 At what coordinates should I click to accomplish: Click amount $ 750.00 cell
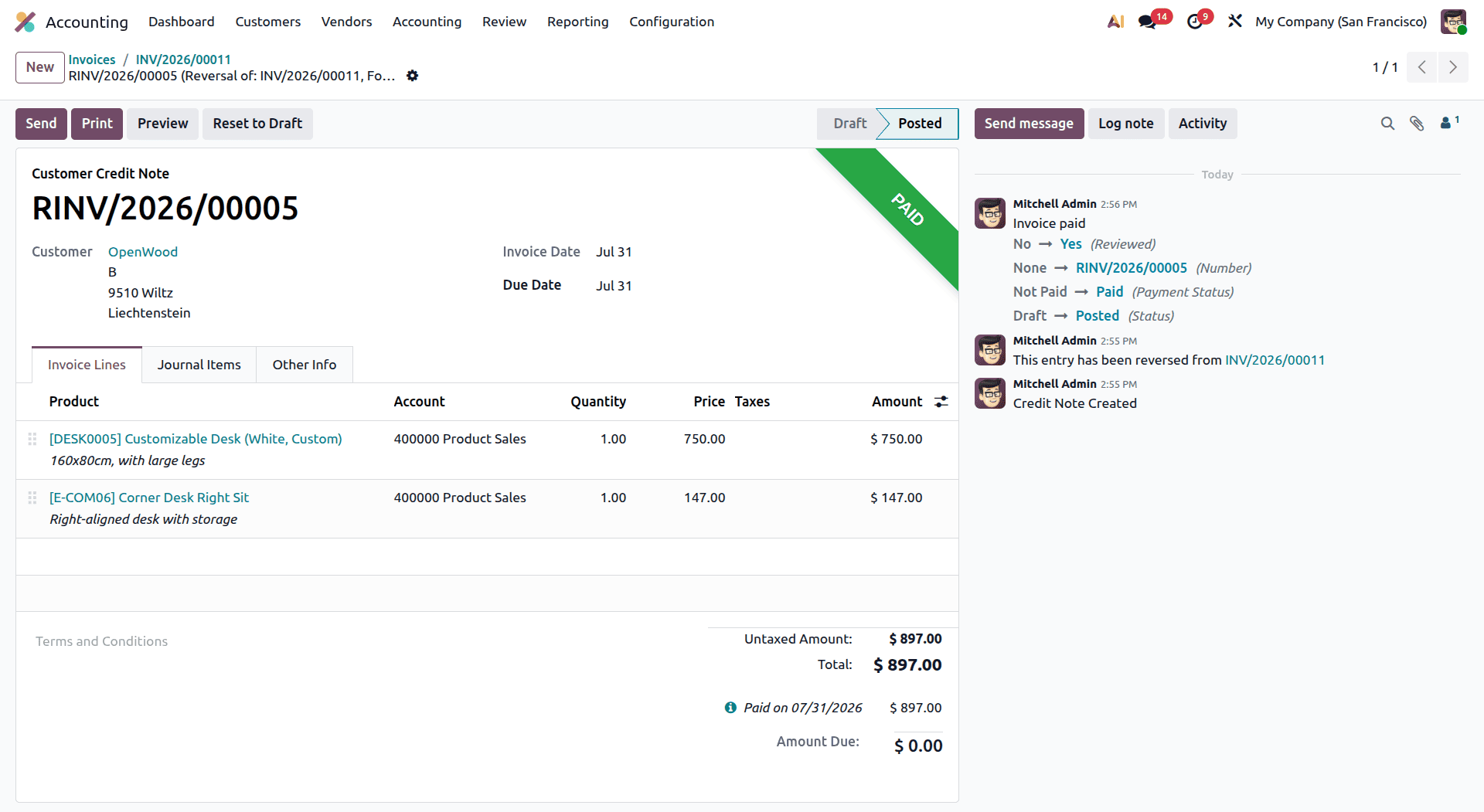[x=897, y=439]
